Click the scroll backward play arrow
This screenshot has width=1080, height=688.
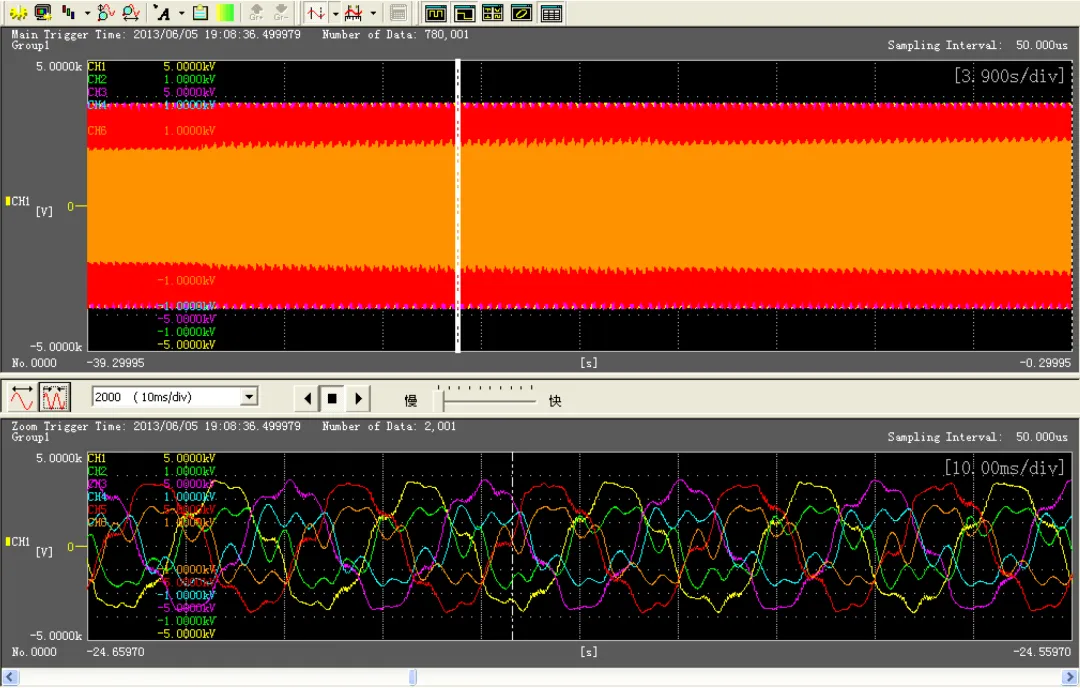[x=308, y=399]
